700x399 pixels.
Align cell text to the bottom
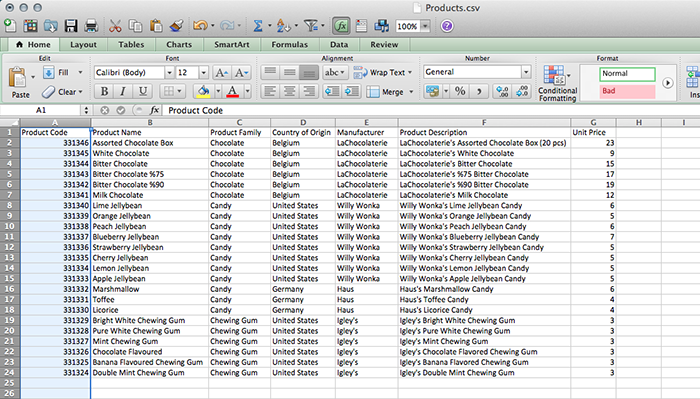309,72
